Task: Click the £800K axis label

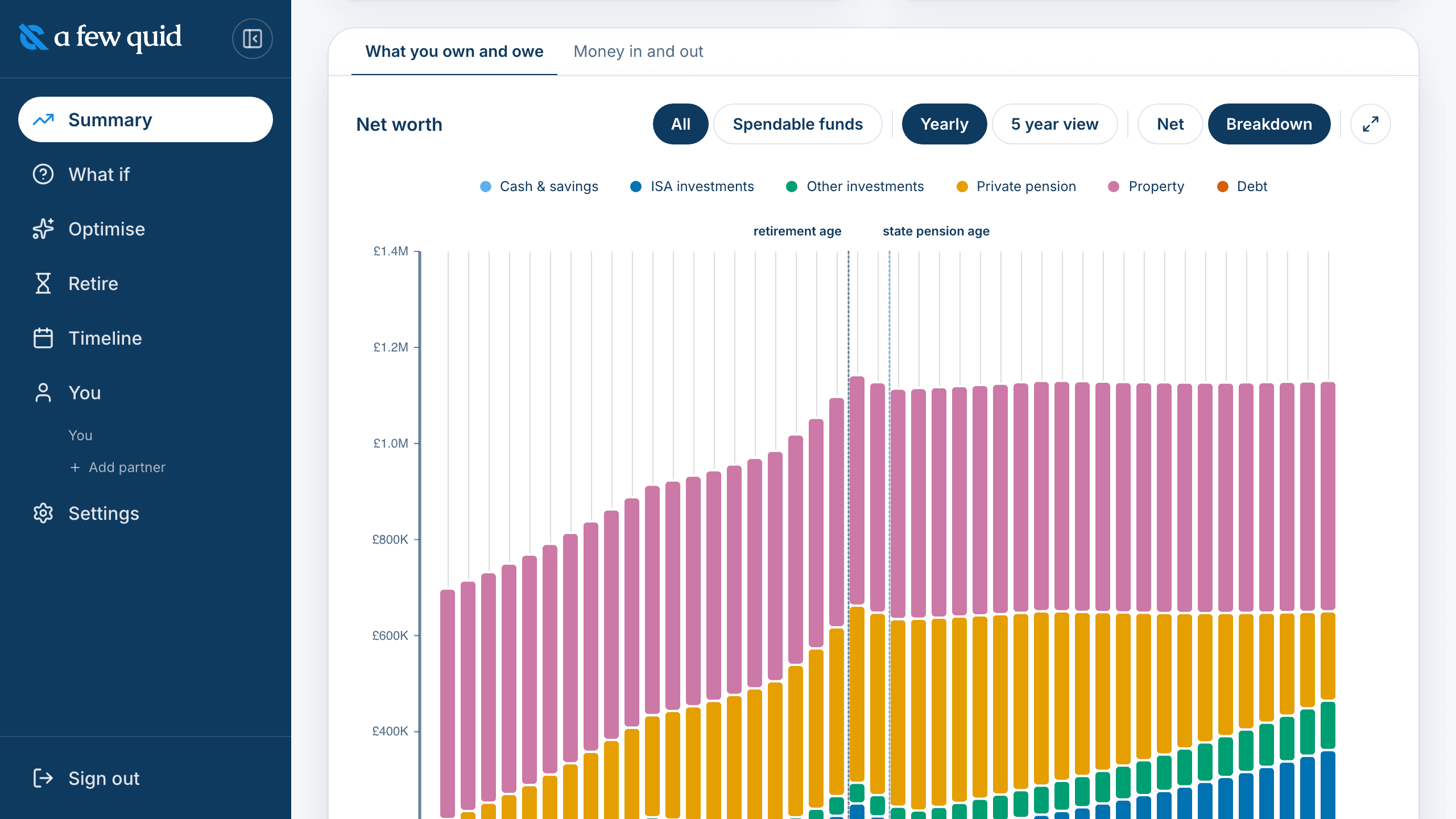Action: coord(390,539)
